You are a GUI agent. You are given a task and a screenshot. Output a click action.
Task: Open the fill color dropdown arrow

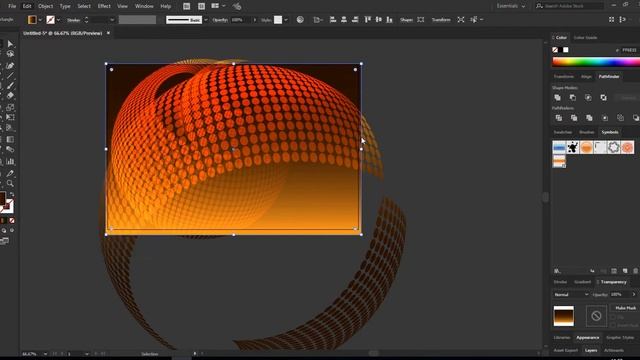40,20
